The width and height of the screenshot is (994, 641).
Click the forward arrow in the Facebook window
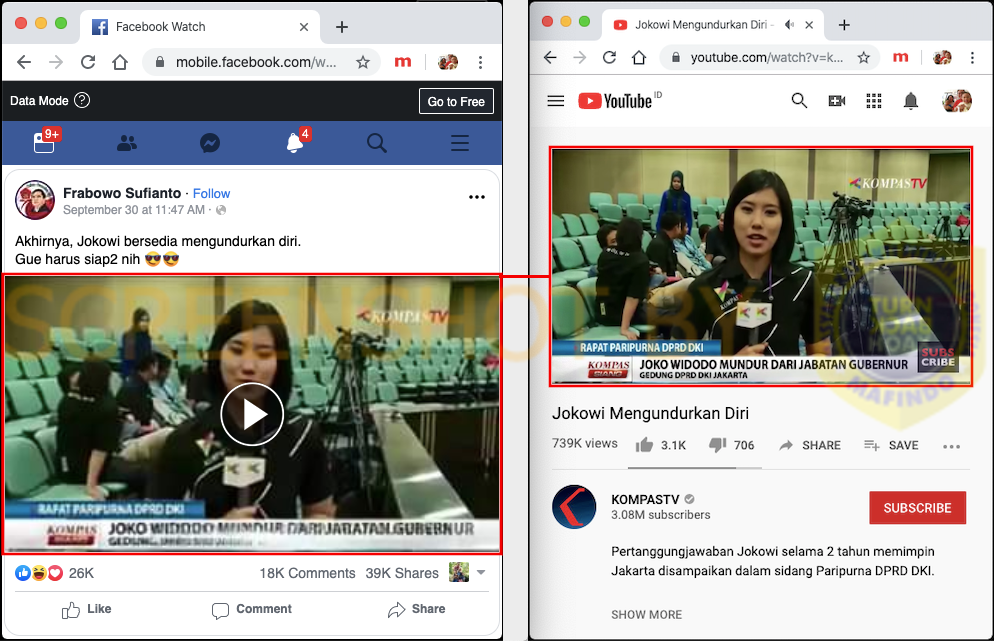pyautogui.click(x=56, y=62)
